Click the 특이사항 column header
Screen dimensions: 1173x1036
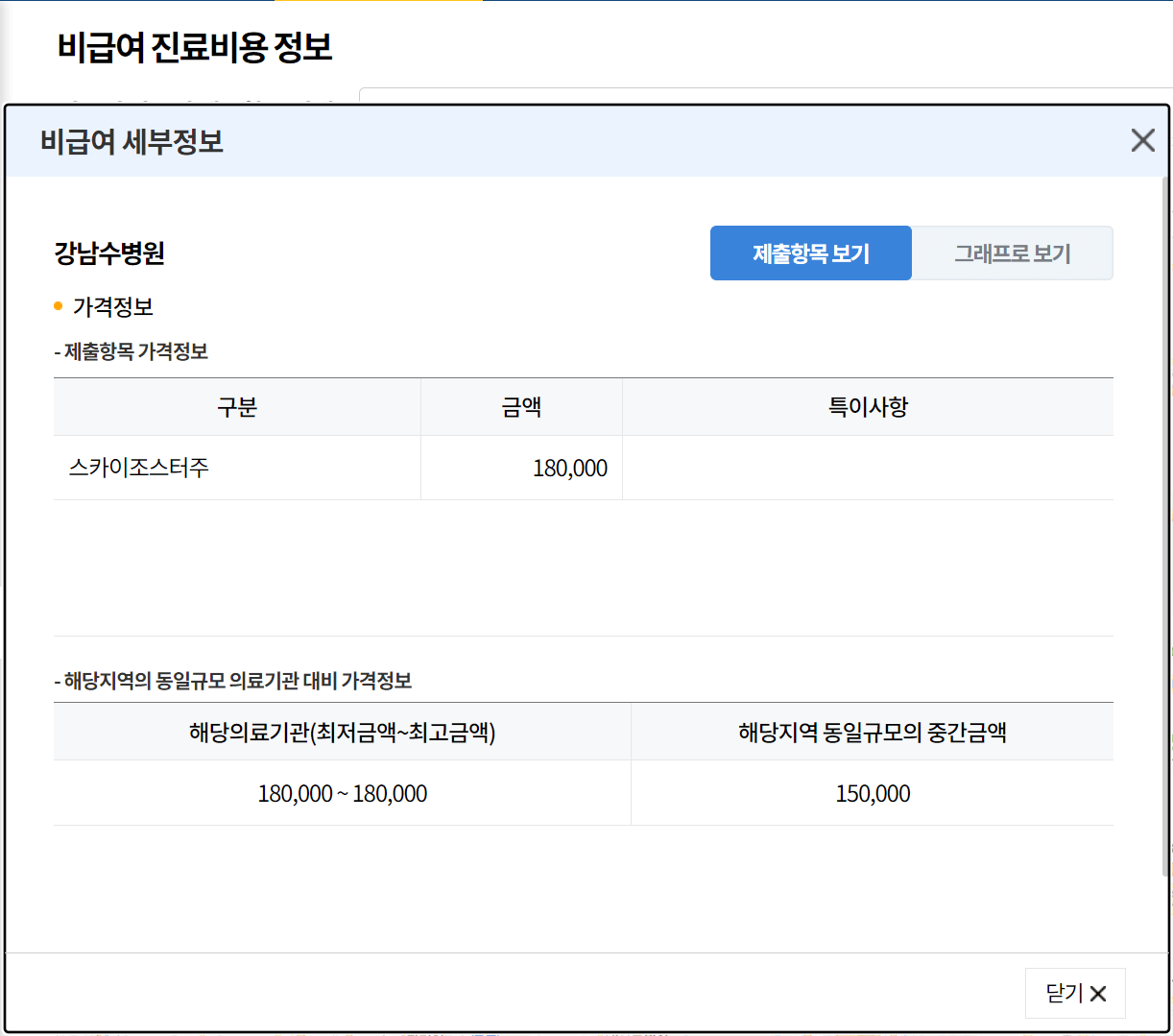(868, 407)
